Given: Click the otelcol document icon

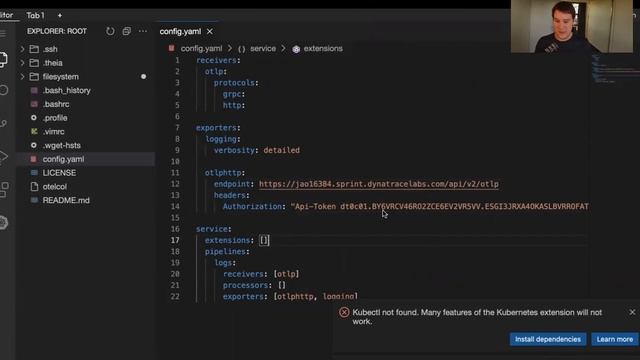Looking at the screenshot, I should [34, 187].
